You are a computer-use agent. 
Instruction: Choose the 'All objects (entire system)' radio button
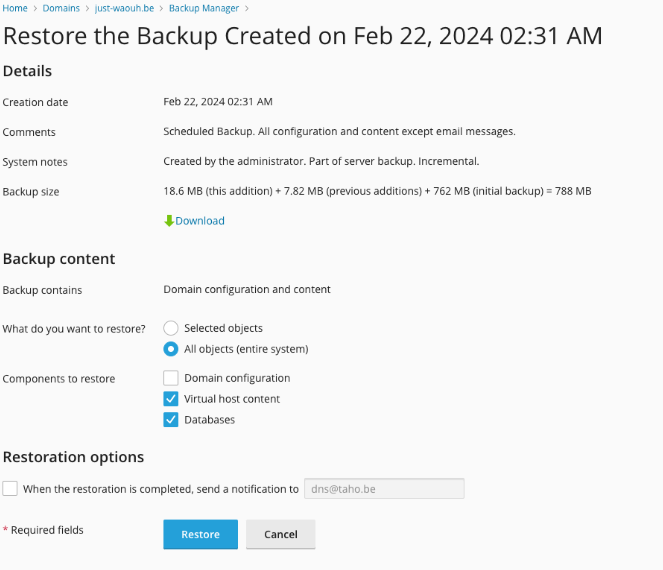(171, 349)
